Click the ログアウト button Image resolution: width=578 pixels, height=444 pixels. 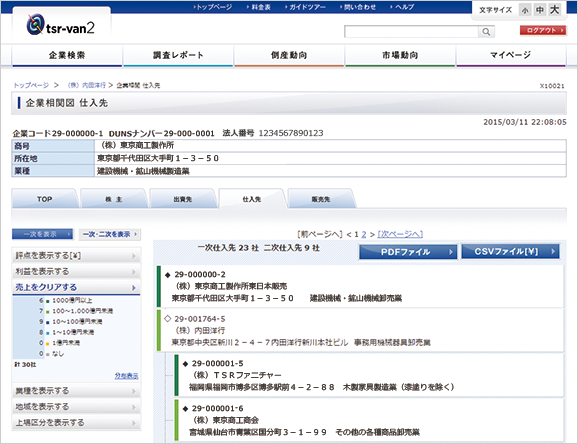pos(543,30)
